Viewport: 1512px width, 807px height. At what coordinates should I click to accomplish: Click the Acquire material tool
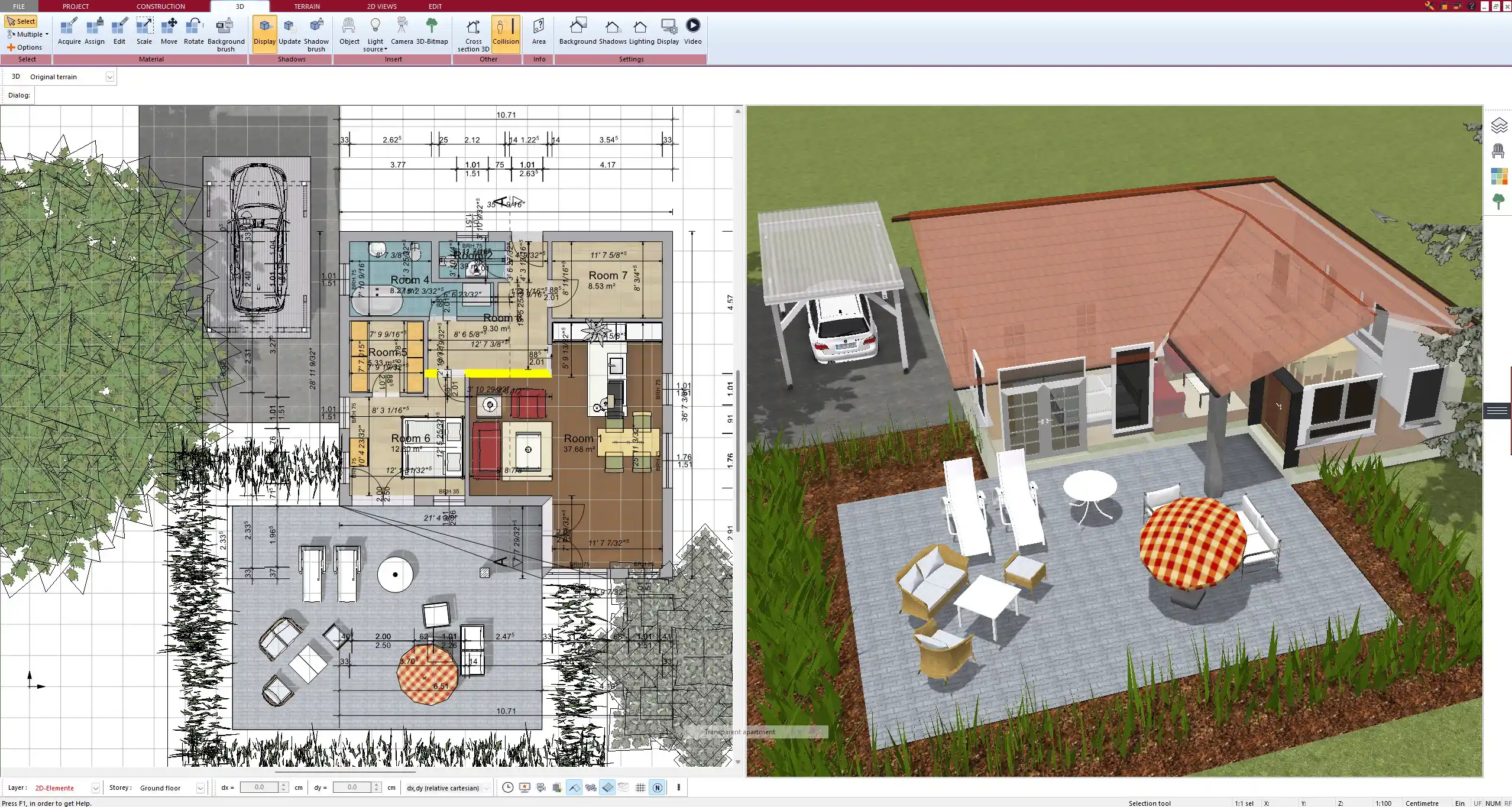(69, 31)
